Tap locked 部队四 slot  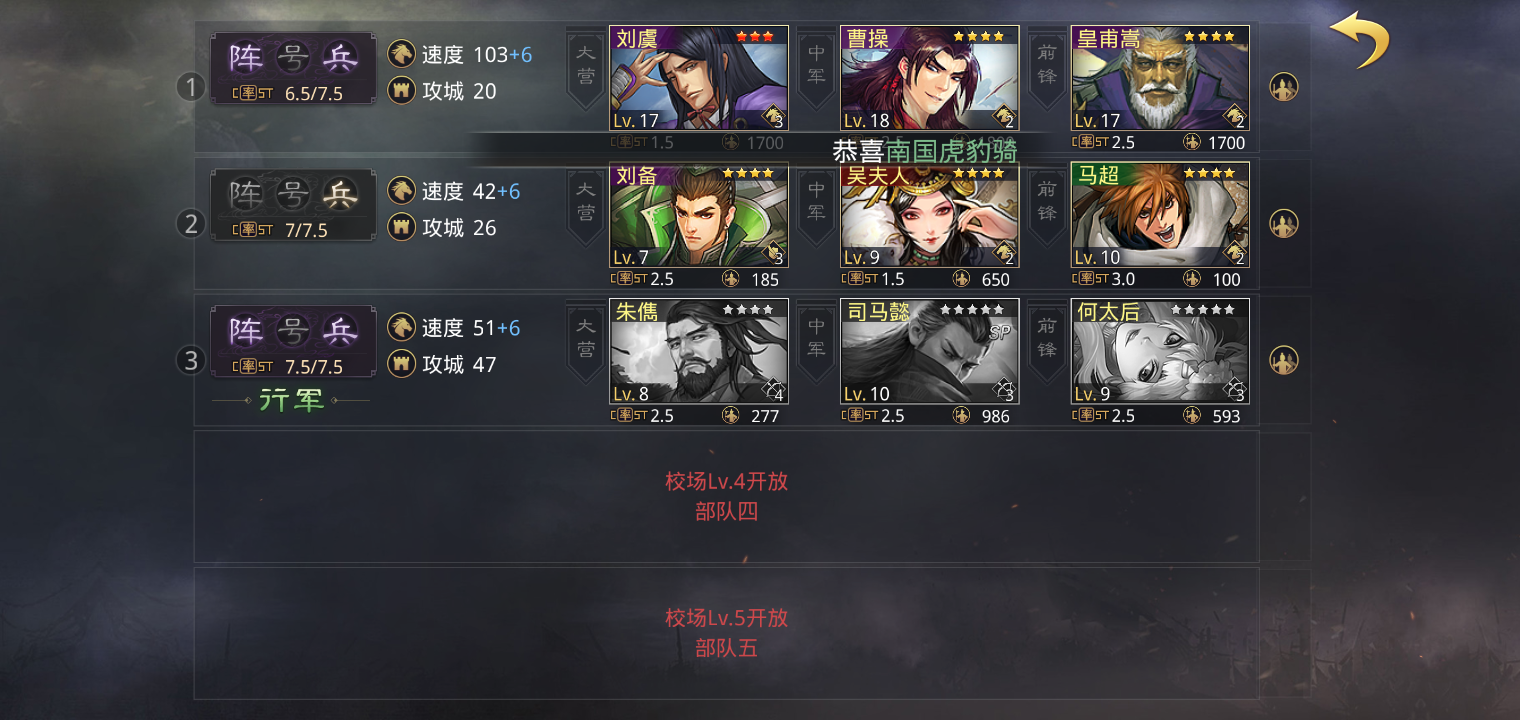coord(727,497)
